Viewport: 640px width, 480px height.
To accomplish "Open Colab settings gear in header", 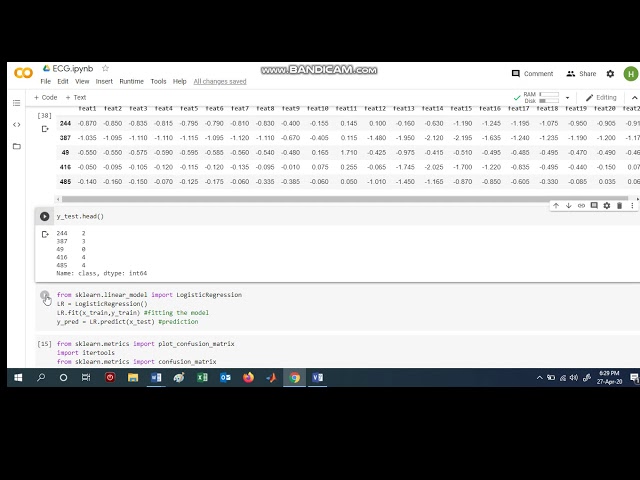I will 610,73.
